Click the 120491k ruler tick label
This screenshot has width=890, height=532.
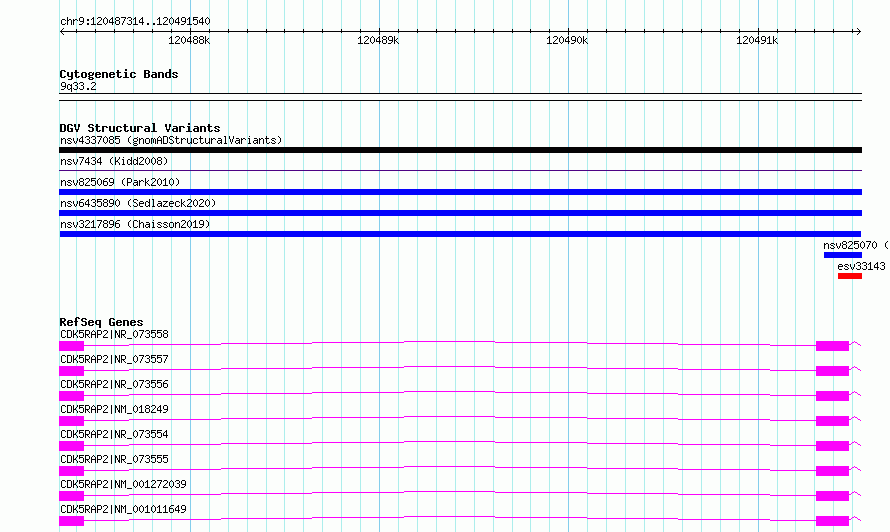757,40
